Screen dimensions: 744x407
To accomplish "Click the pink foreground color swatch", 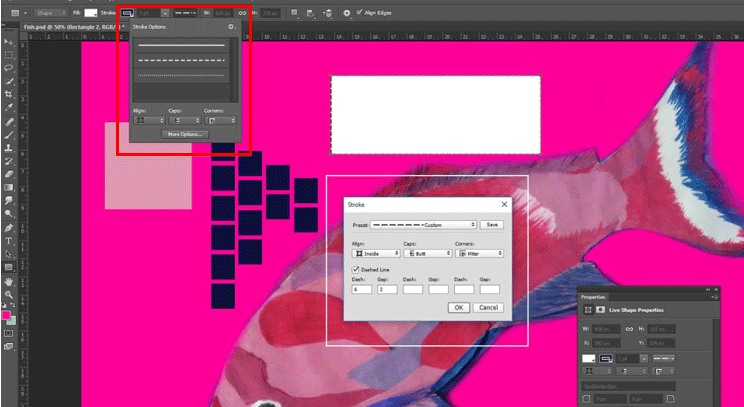I will click(6, 315).
